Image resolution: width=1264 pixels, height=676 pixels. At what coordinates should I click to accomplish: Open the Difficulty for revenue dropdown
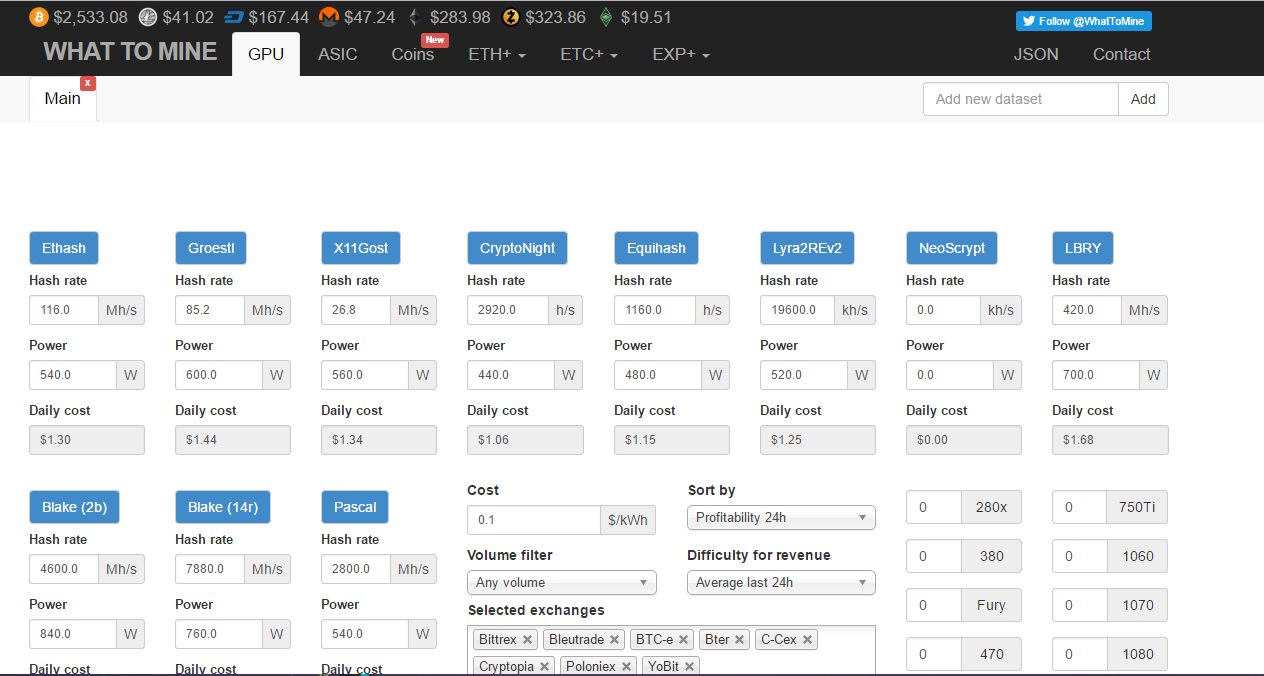click(780, 582)
